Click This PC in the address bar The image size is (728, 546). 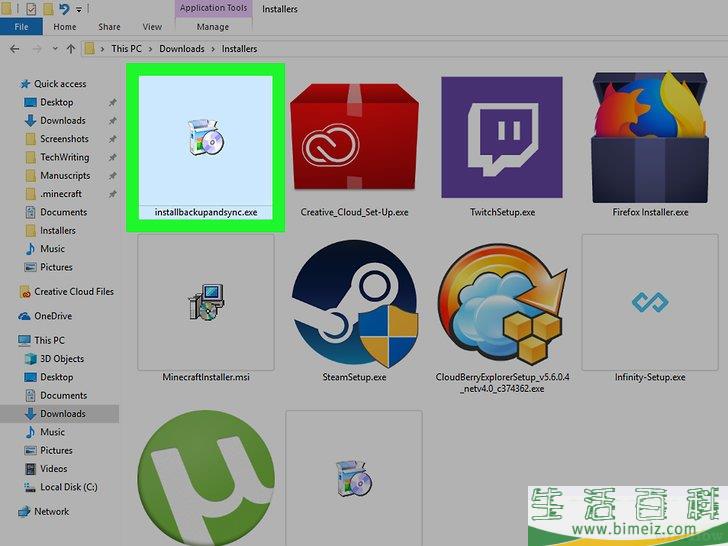[126, 49]
